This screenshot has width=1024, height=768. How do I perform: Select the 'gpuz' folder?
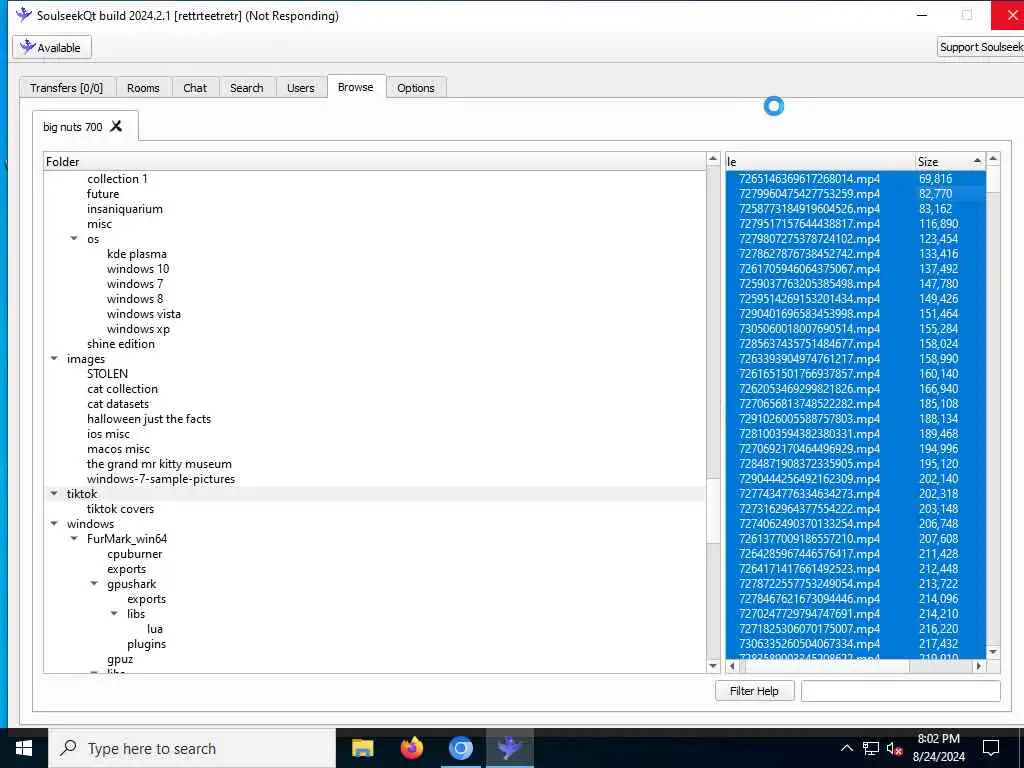pos(120,659)
